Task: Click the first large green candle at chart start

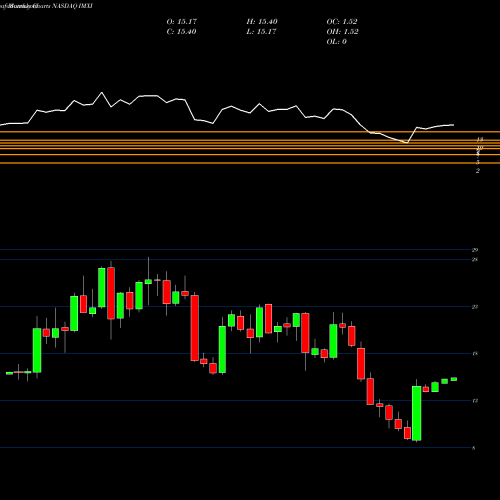Action: 37,350
